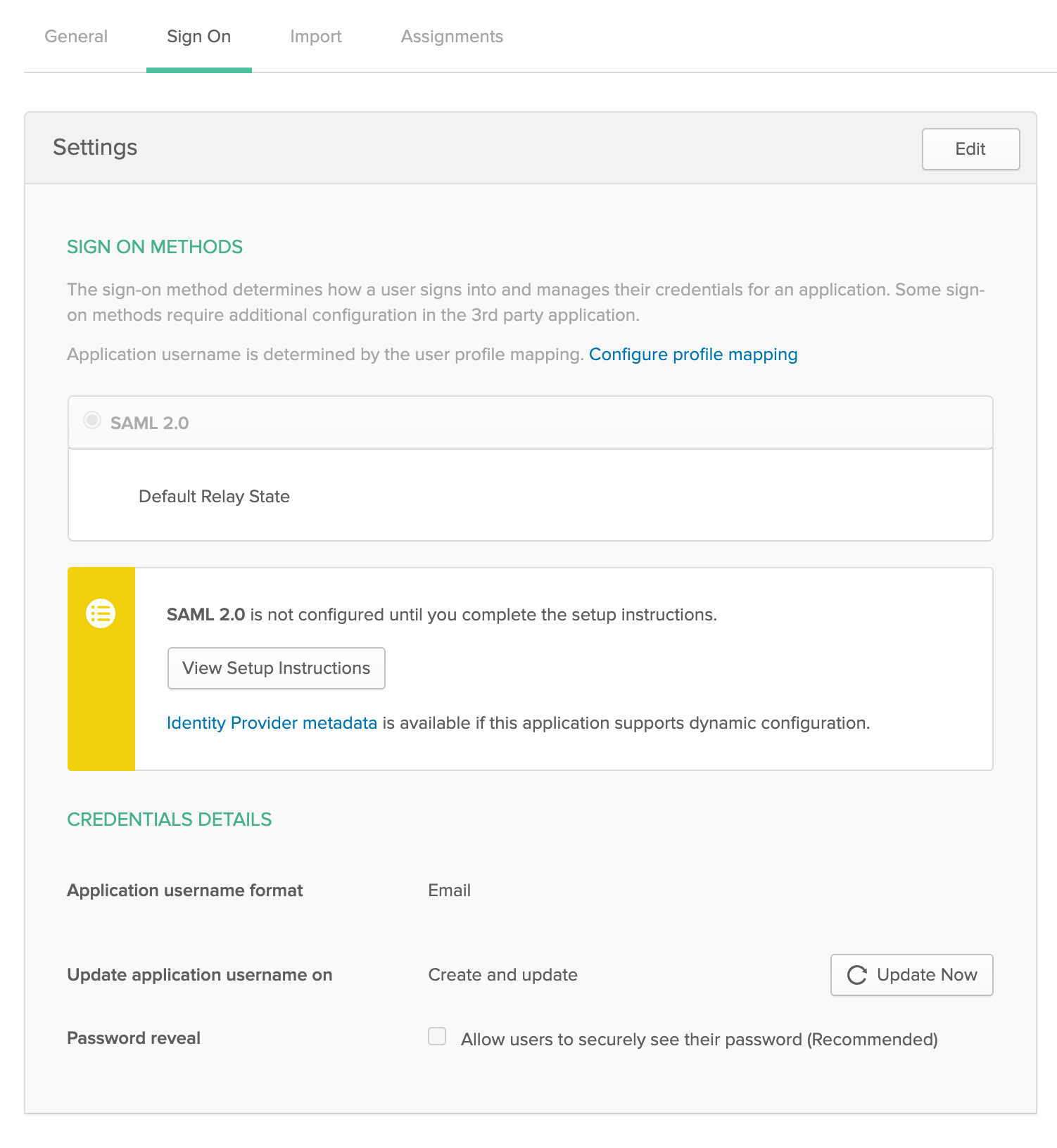Click the Email username format value
This screenshot has width=1057, height=1148.
[x=449, y=891]
